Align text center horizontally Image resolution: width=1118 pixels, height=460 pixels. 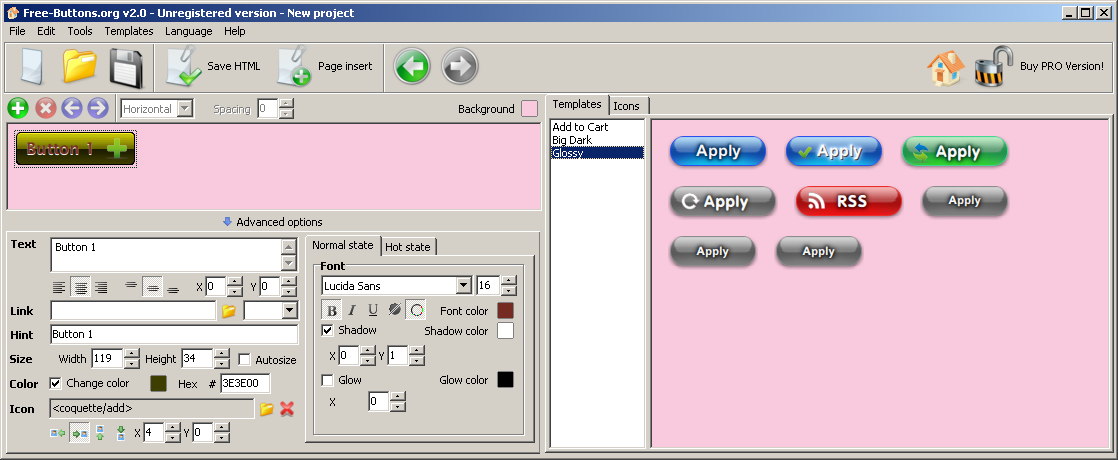[x=81, y=287]
